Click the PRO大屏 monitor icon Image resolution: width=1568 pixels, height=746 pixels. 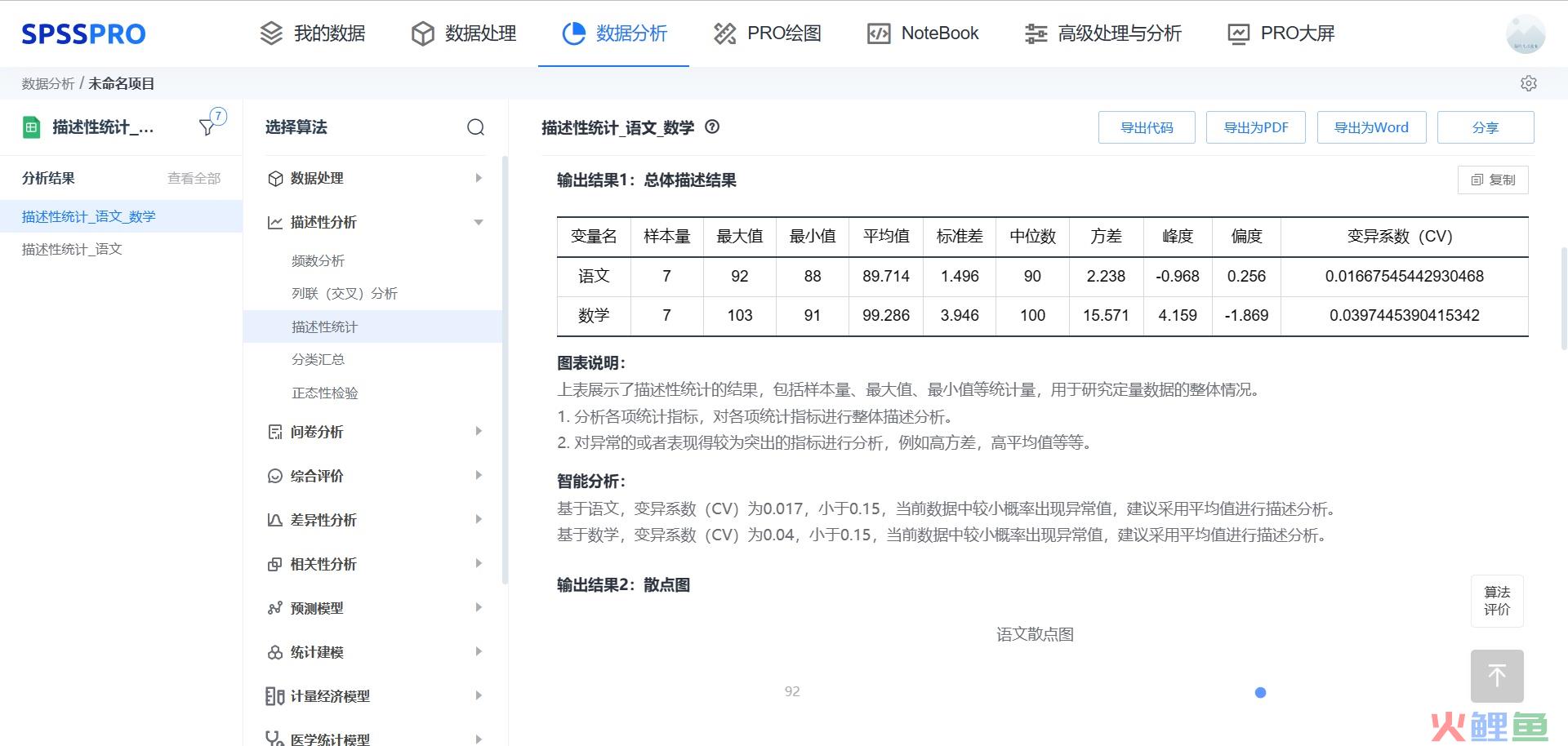[x=1238, y=33]
